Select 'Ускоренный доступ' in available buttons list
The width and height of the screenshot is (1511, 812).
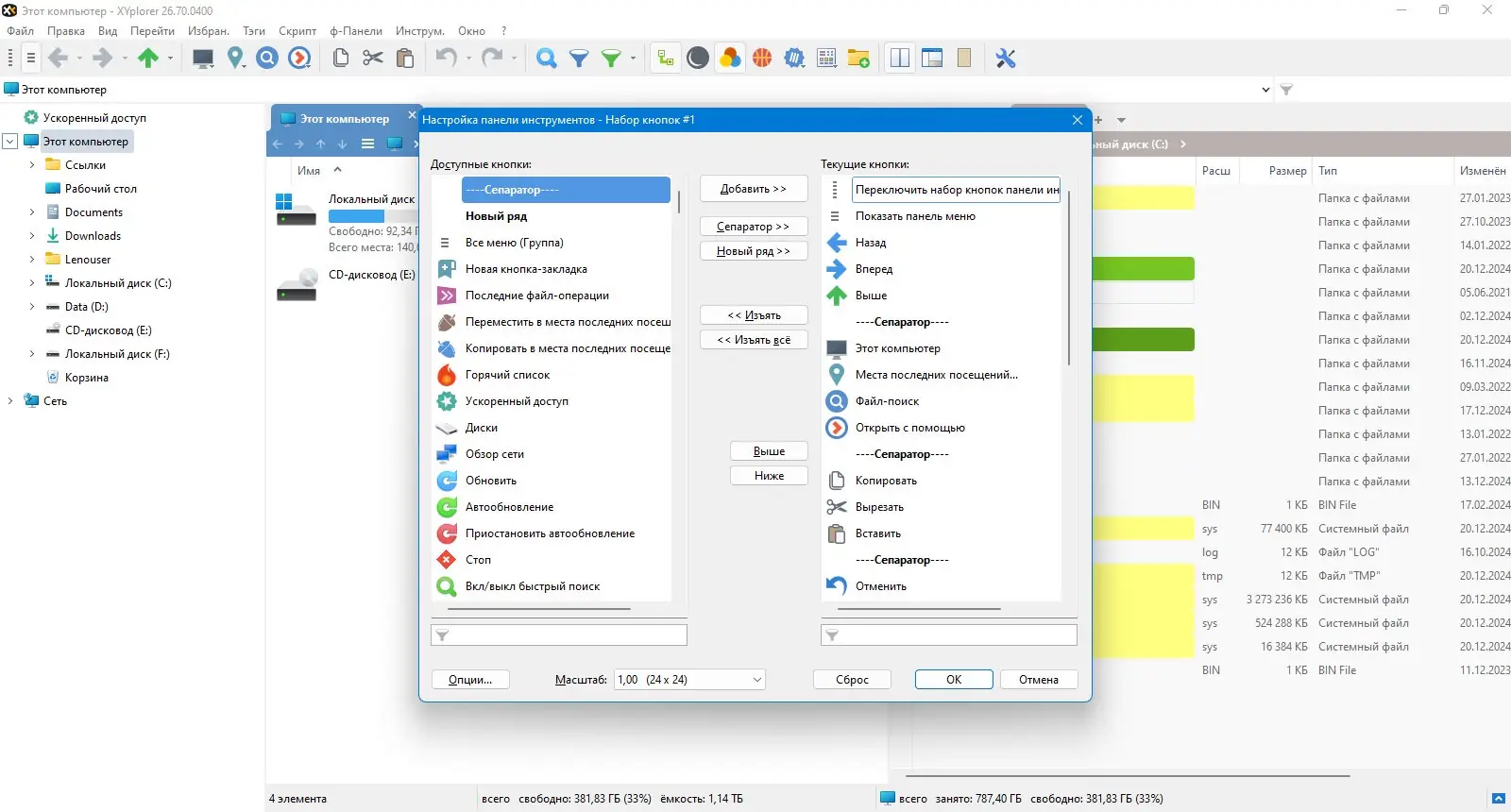pos(552,401)
